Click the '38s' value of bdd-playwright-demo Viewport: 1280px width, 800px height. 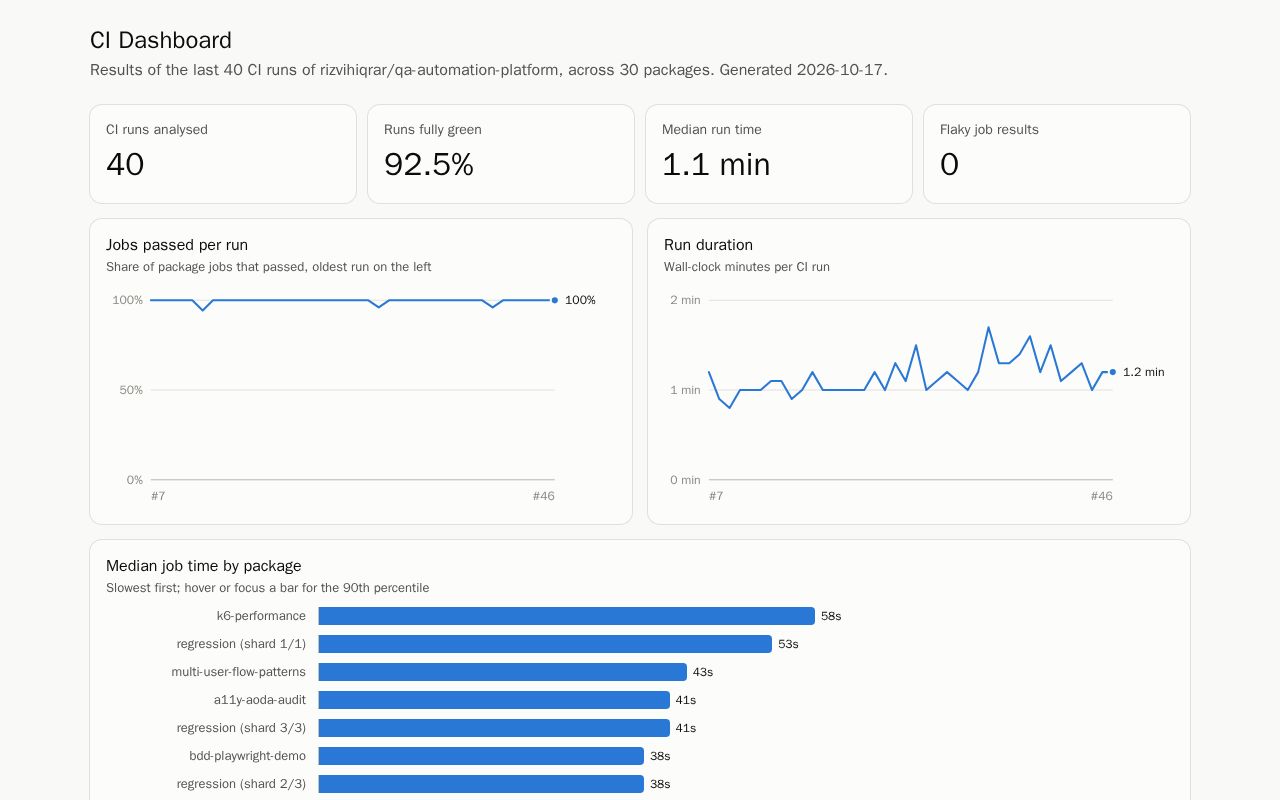tap(660, 756)
